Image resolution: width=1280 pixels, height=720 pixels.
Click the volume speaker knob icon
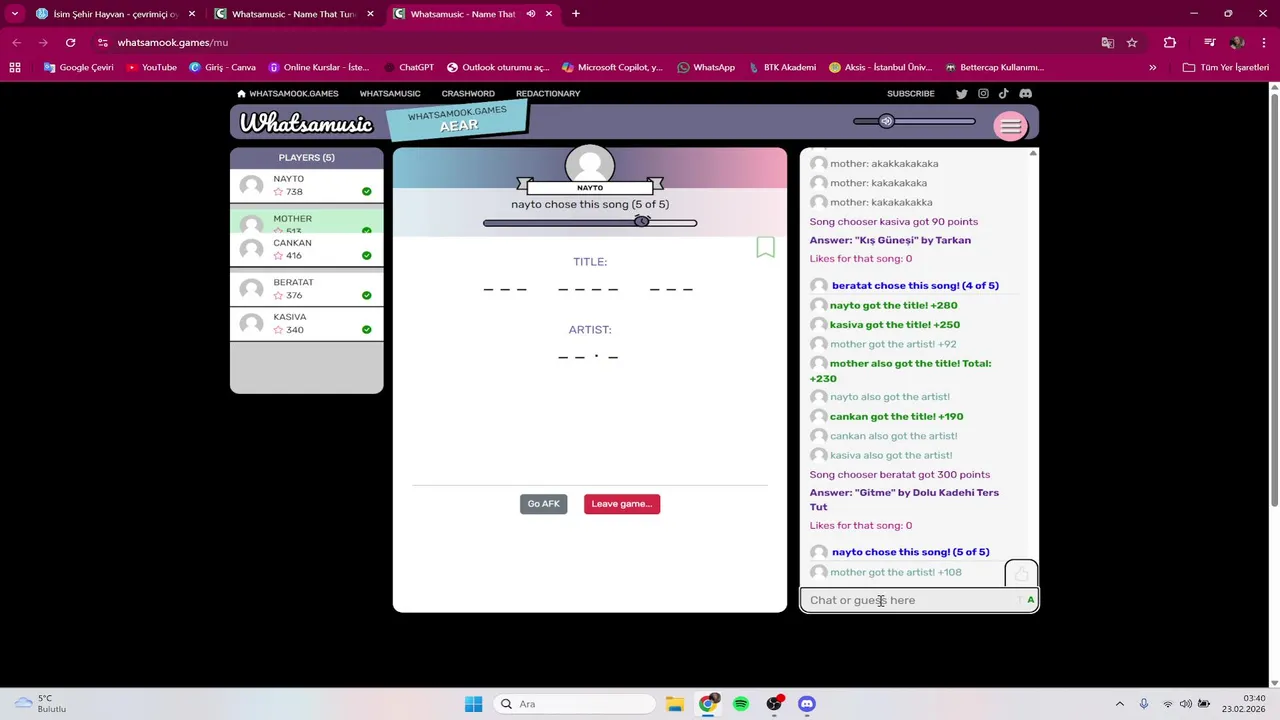click(886, 121)
